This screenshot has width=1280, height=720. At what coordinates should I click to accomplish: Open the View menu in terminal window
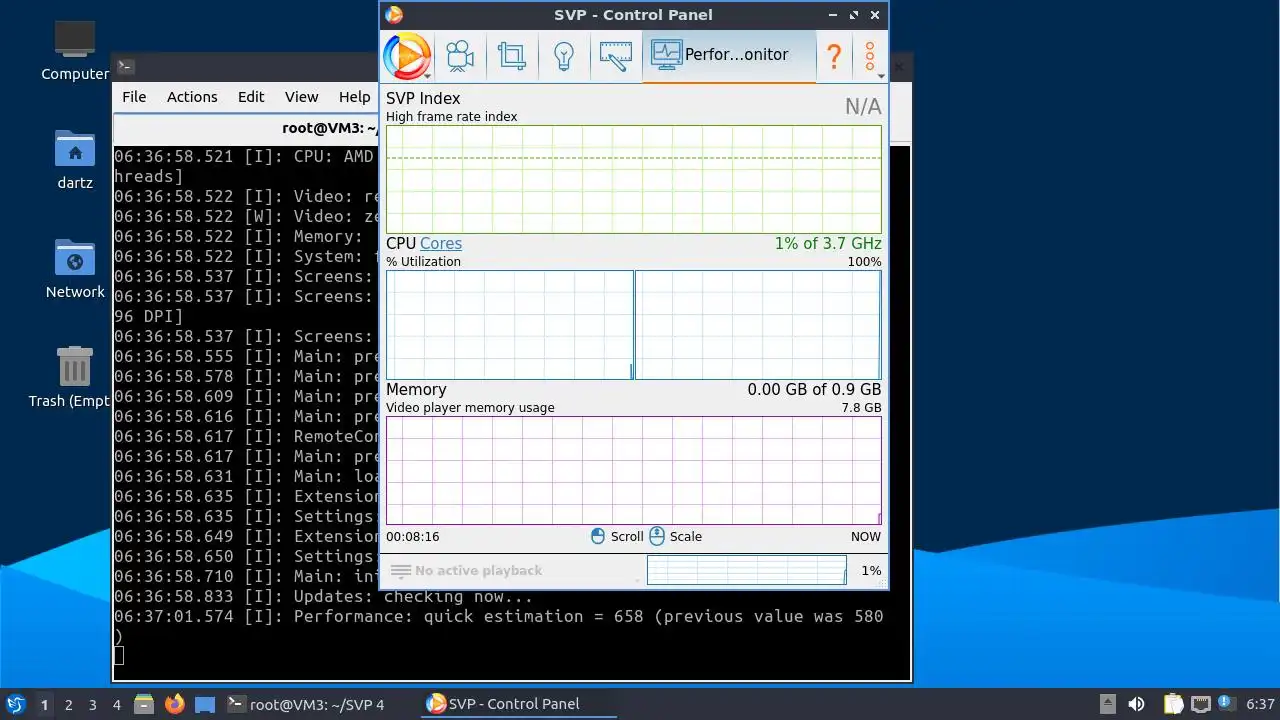click(x=301, y=97)
